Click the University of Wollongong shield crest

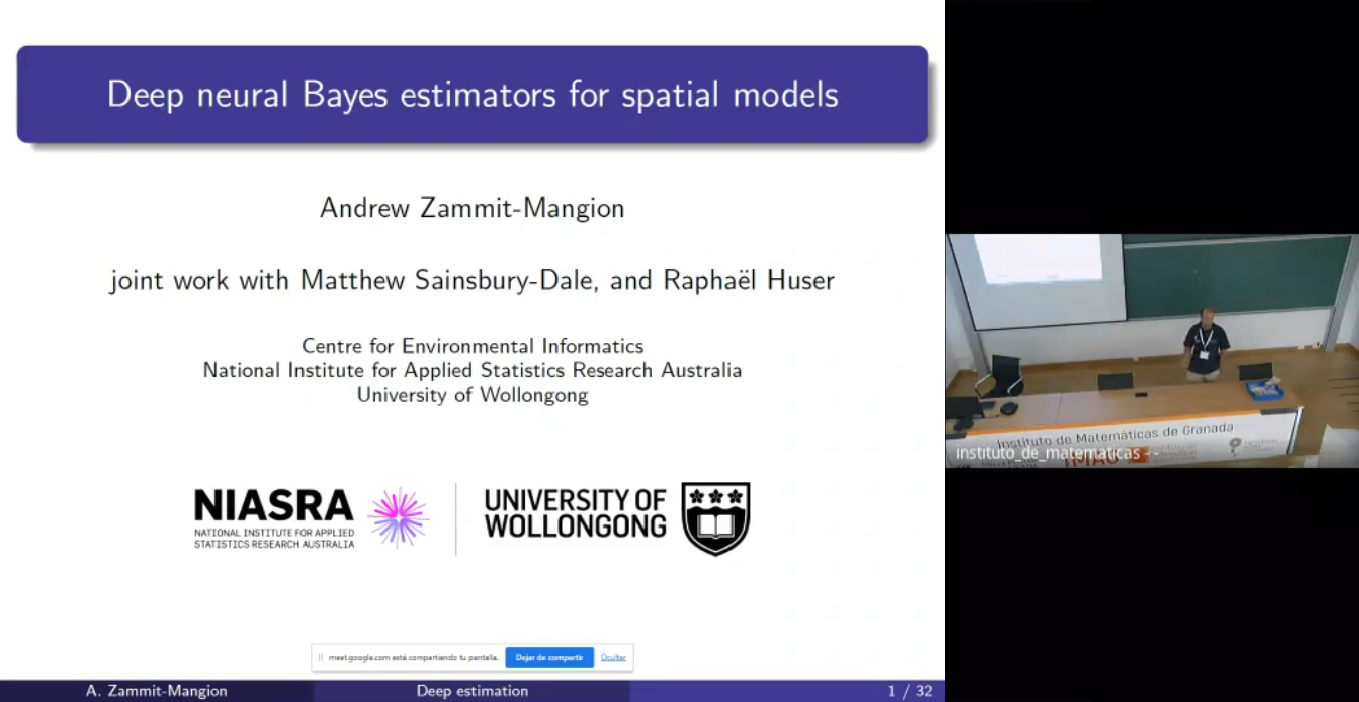click(715, 518)
